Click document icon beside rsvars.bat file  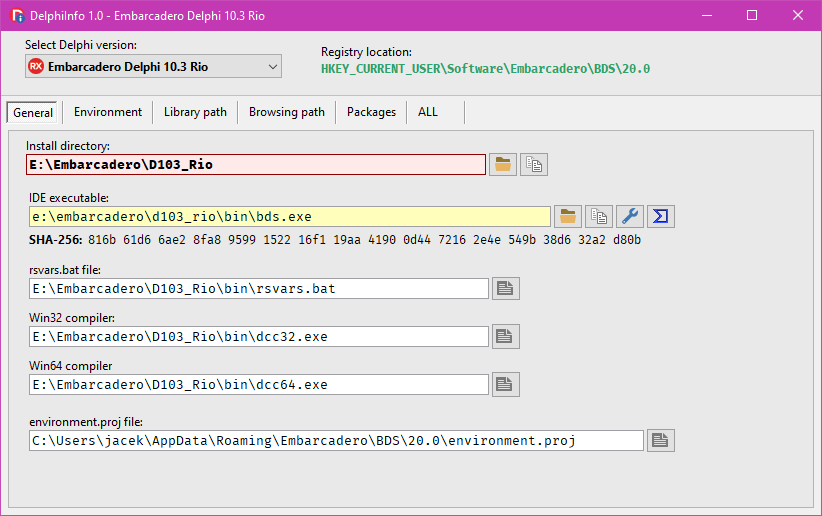[x=506, y=289]
